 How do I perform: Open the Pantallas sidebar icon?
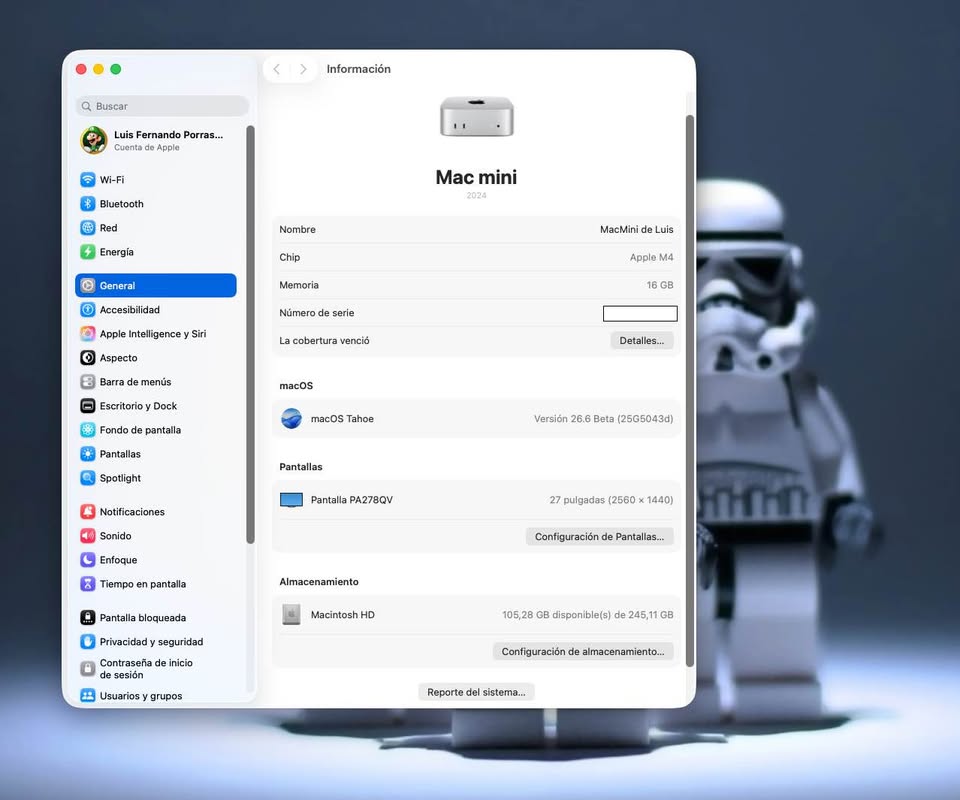coord(88,454)
